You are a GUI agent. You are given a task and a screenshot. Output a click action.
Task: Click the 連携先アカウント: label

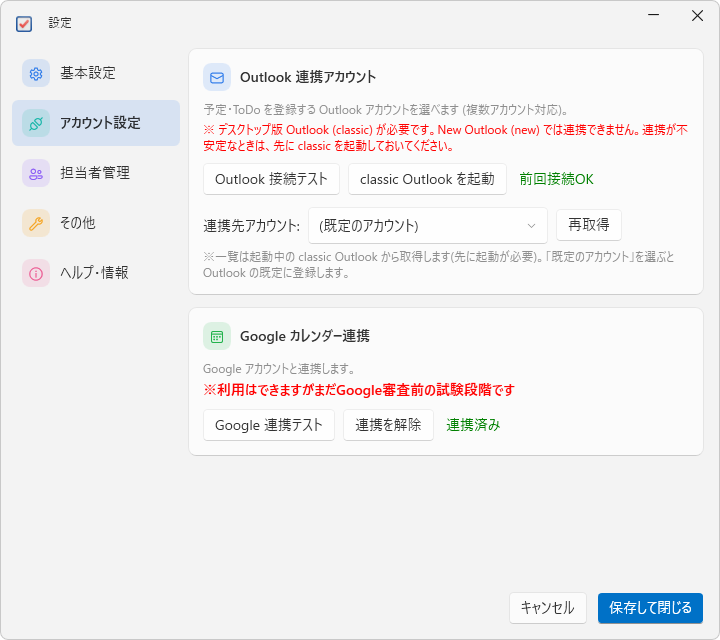point(252,226)
